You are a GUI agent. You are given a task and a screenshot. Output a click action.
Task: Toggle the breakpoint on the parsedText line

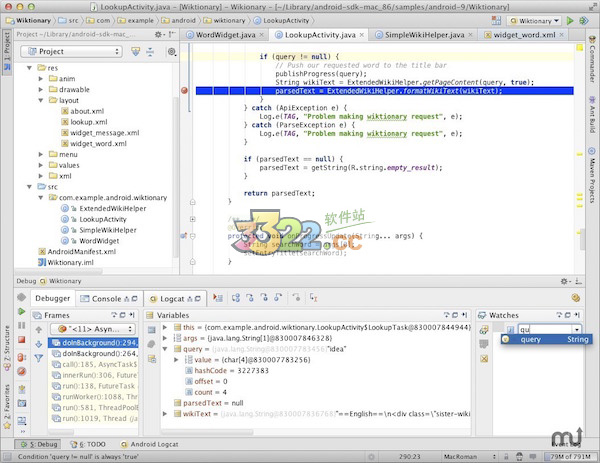(x=186, y=90)
